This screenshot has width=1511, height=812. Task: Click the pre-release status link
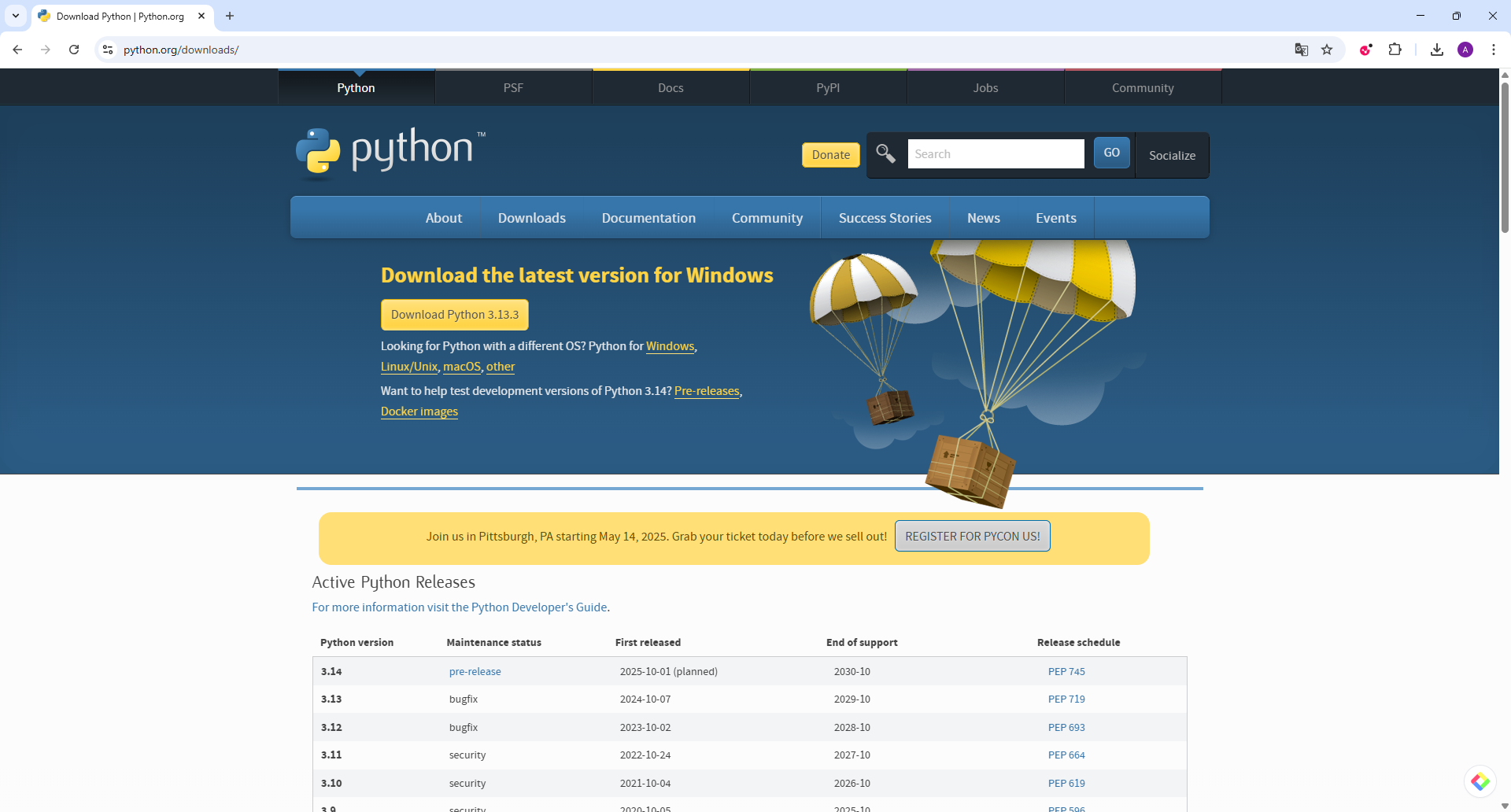475,671
